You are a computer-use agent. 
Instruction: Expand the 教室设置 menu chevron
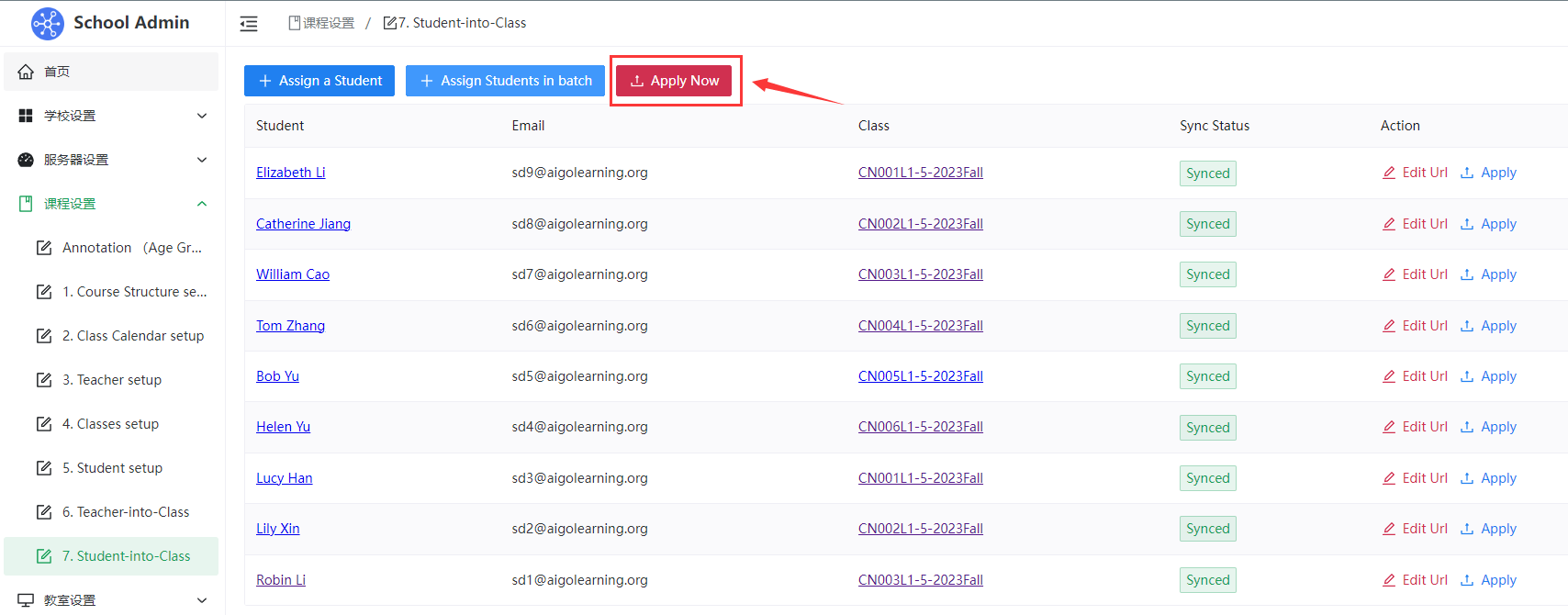(x=202, y=600)
